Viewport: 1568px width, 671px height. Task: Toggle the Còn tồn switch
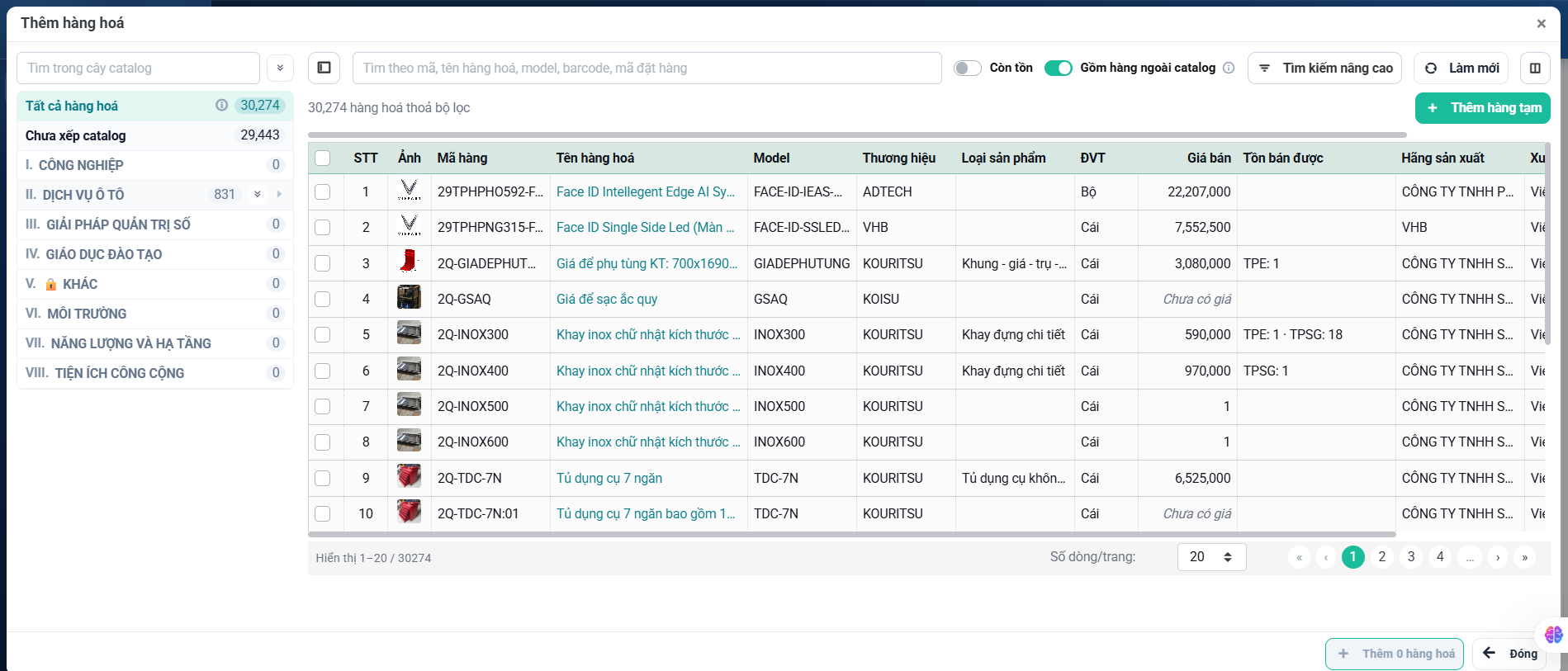coord(967,68)
